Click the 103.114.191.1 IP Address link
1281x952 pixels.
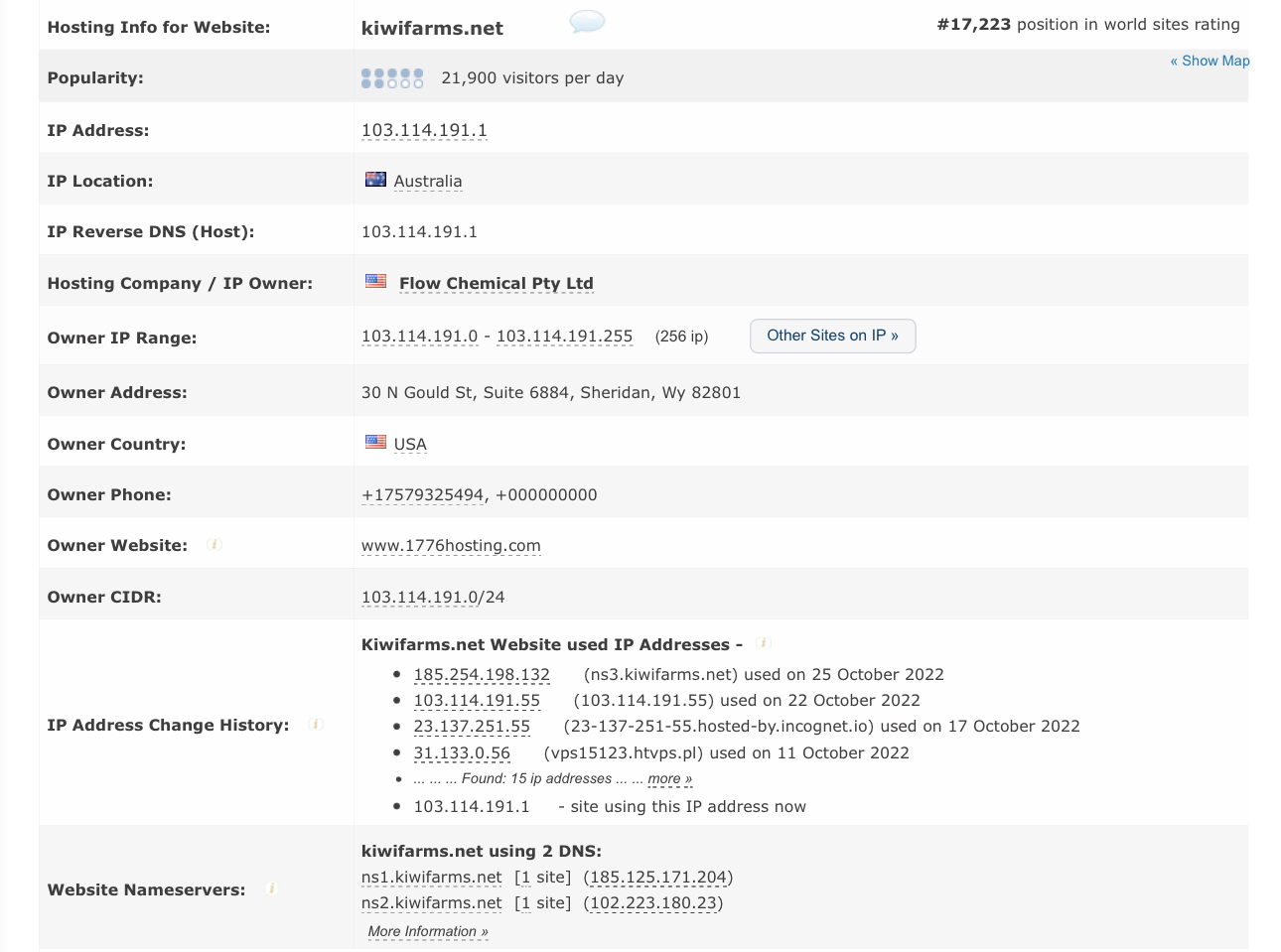point(424,130)
